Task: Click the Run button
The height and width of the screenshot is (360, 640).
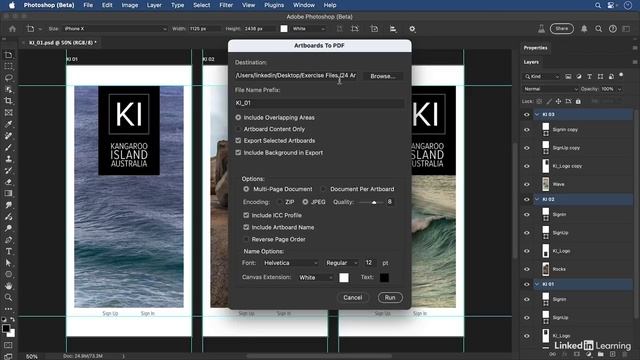Action: [x=390, y=298]
